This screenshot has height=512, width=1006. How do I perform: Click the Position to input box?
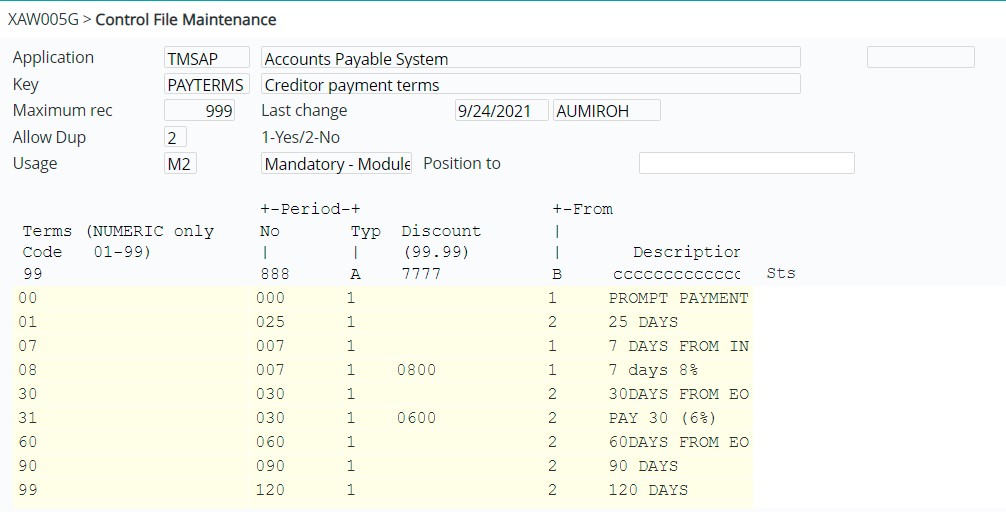coord(746,164)
